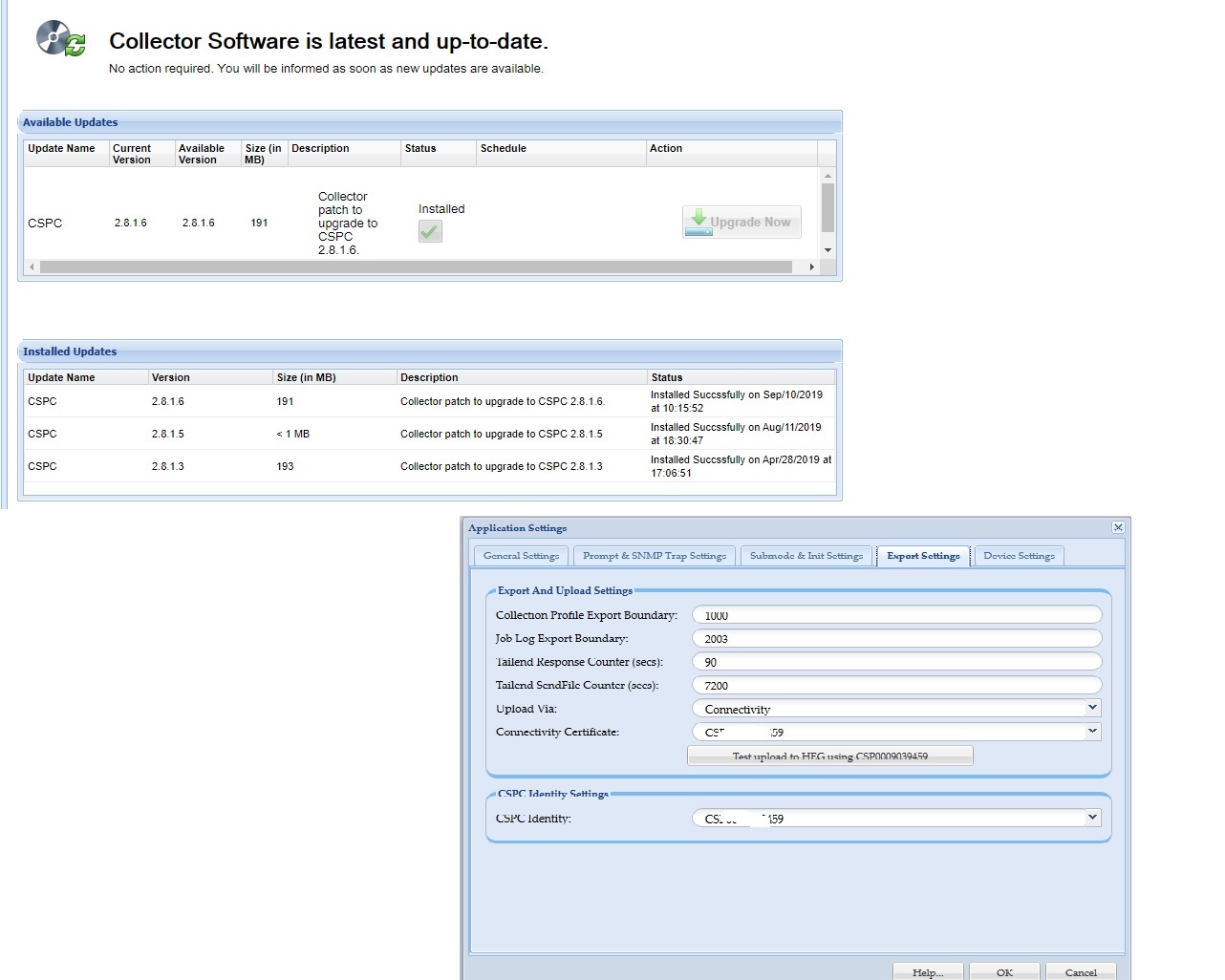This screenshot has height=980, width=1225.
Task: Click the collector software update disc icon
Action: (60, 39)
